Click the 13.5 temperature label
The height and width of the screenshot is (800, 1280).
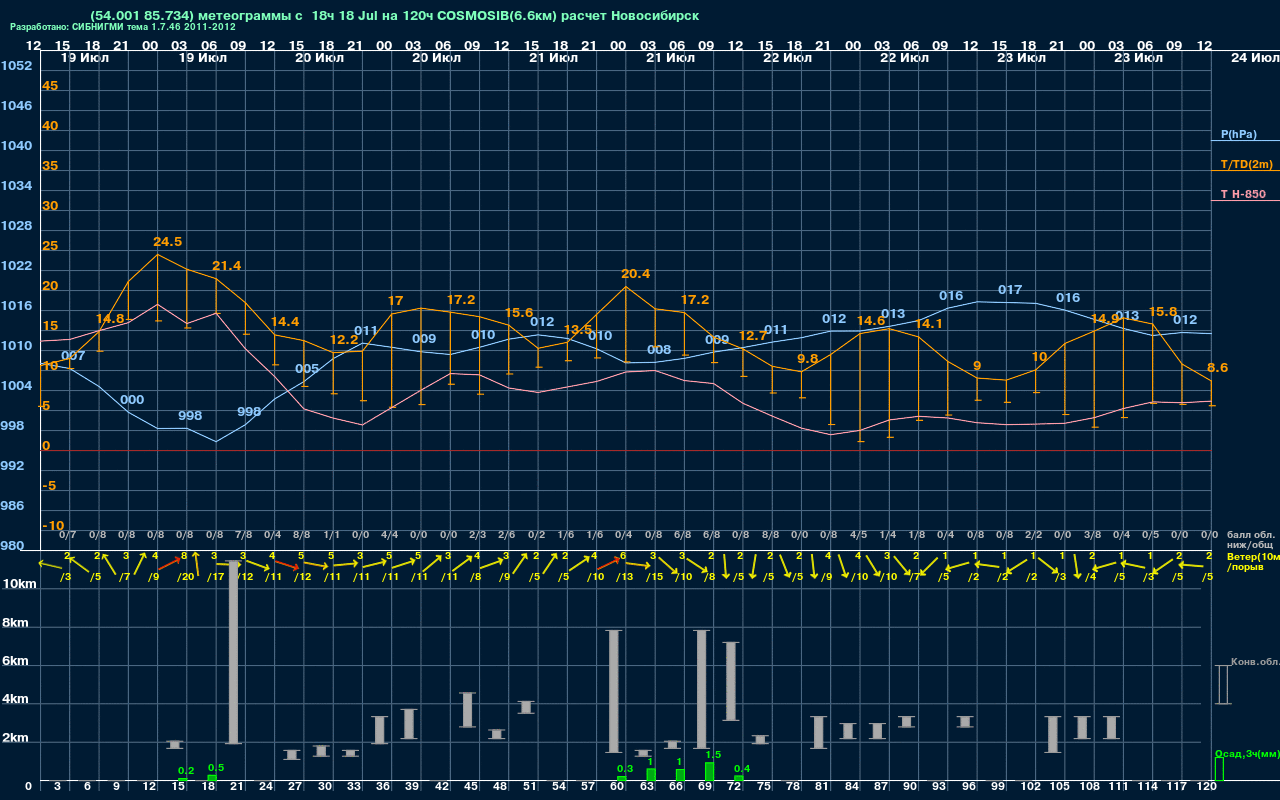578,330
